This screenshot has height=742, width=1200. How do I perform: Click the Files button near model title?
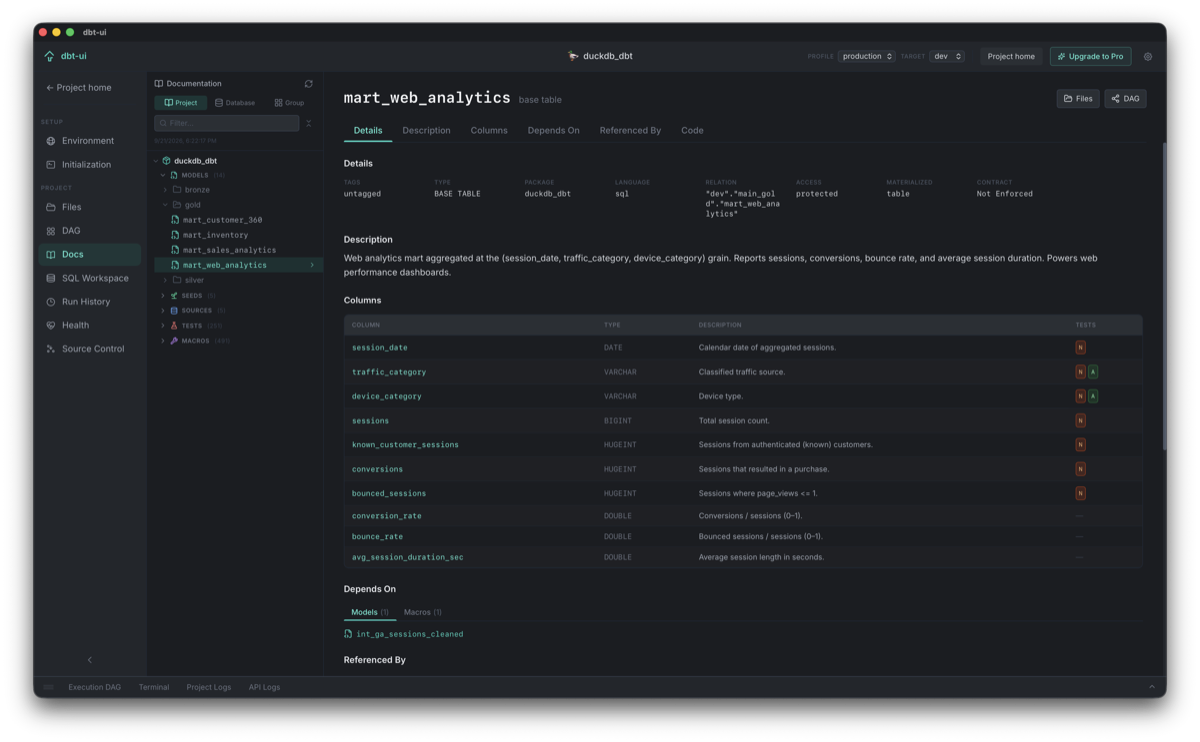[1078, 98]
